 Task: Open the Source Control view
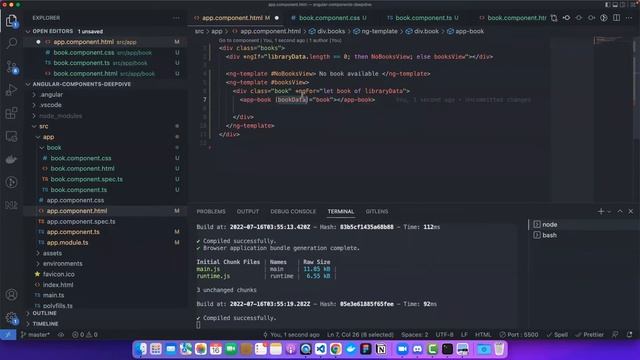click(x=11, y=67)
